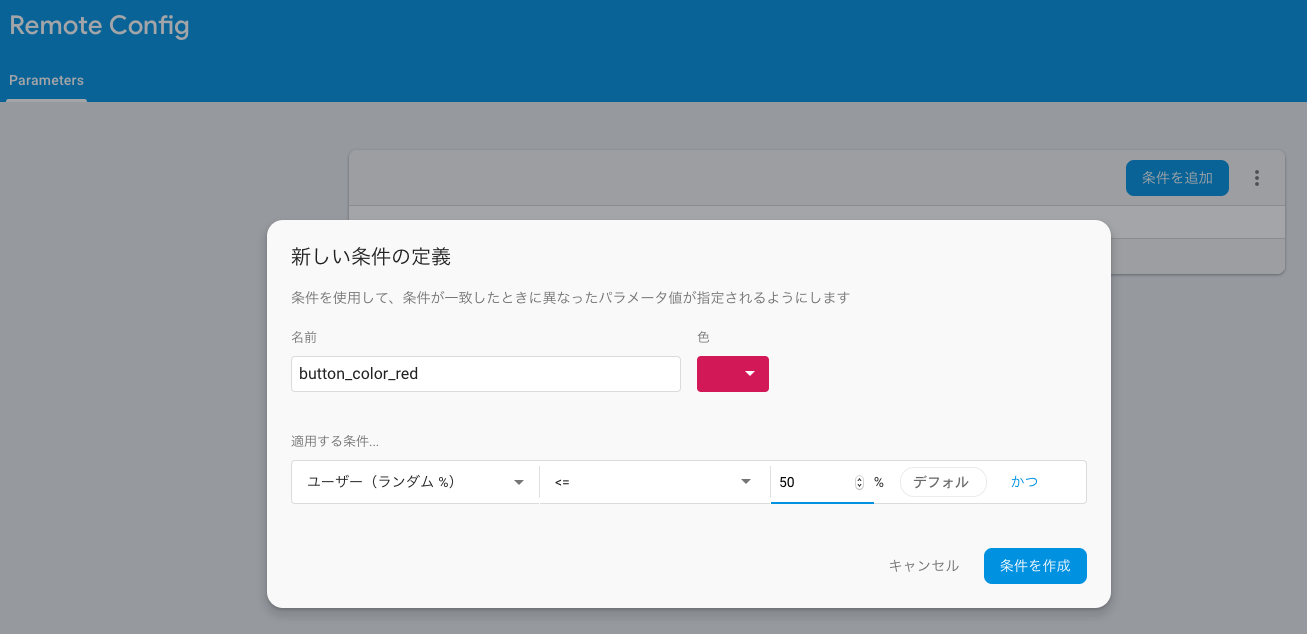Open the three-dot overflow menu

(1257, 177)
